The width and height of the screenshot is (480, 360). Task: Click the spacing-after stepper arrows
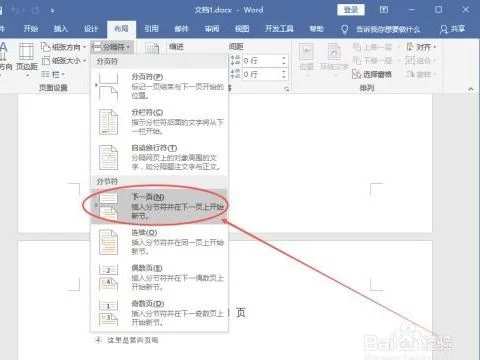pos(284,74)
